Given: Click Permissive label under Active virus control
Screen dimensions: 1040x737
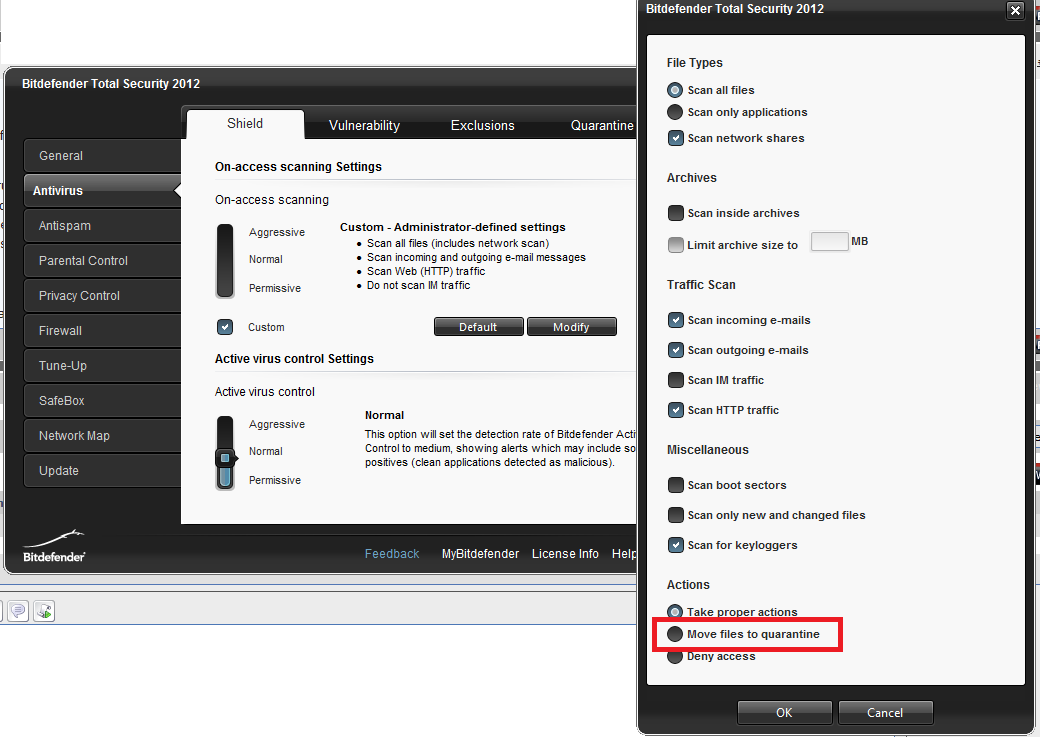Looking at the screenshot, I should (x=275, y=480).
